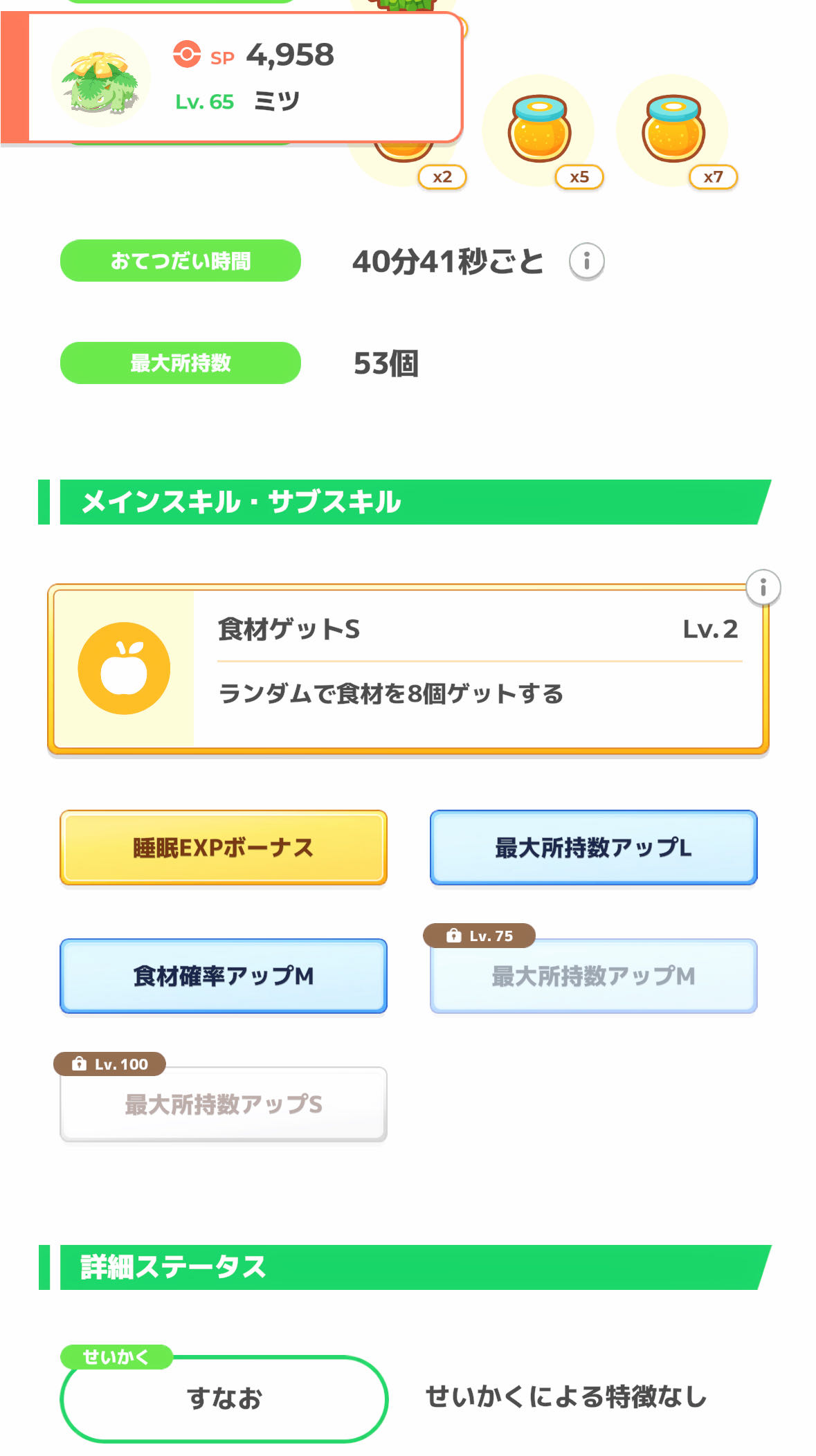This screenshot has width=816, height=1456.
Task: Tap the lock icon on Lv. 100 badge
Action: coord(80,1064)
